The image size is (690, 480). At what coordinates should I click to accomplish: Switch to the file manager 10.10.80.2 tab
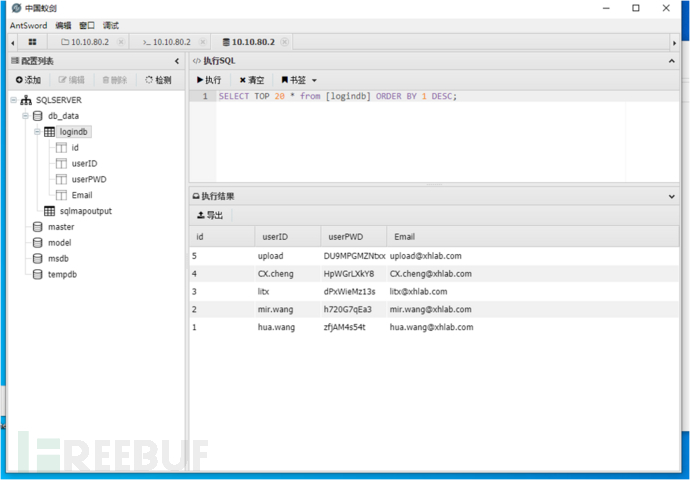pos(85,42)
